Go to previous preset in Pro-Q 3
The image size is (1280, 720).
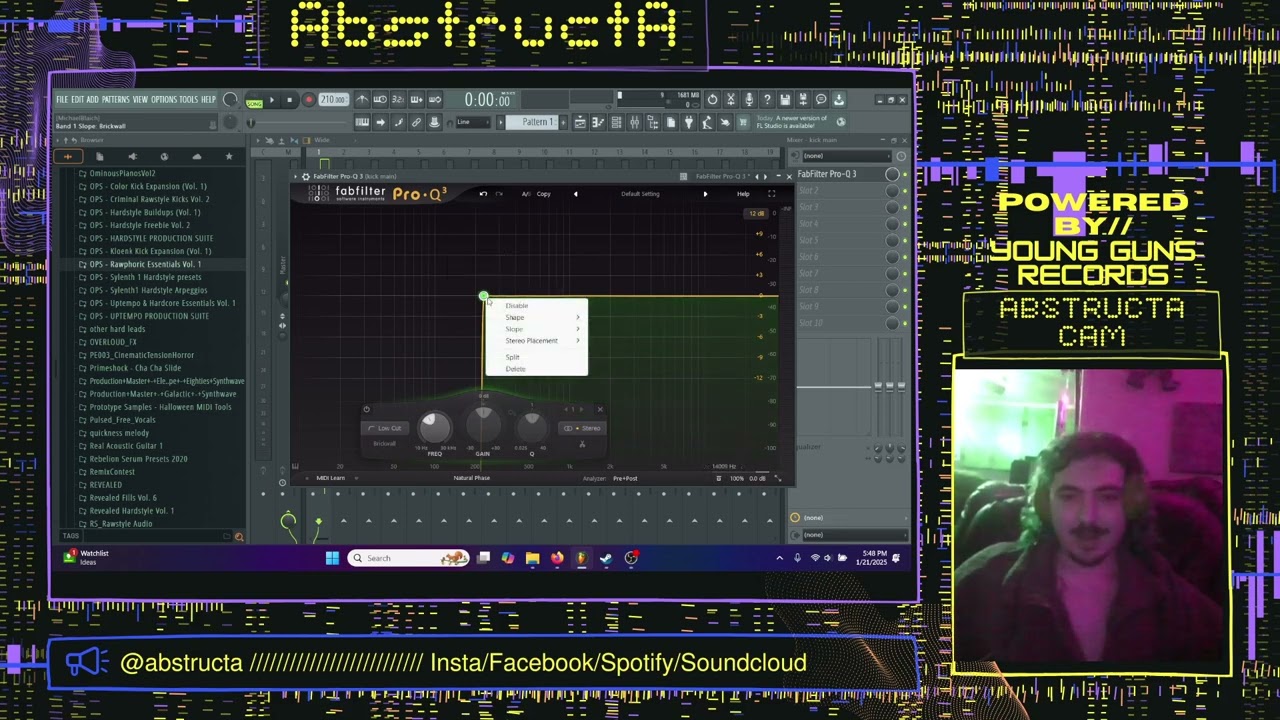coord(575,194)
